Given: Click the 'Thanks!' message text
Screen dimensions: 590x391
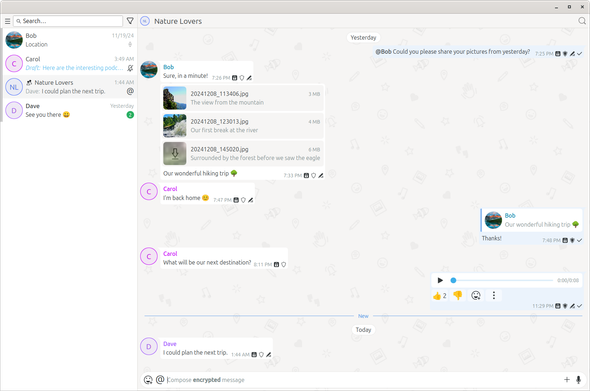Looking at the screenshot, I should [x=491, y=238].
